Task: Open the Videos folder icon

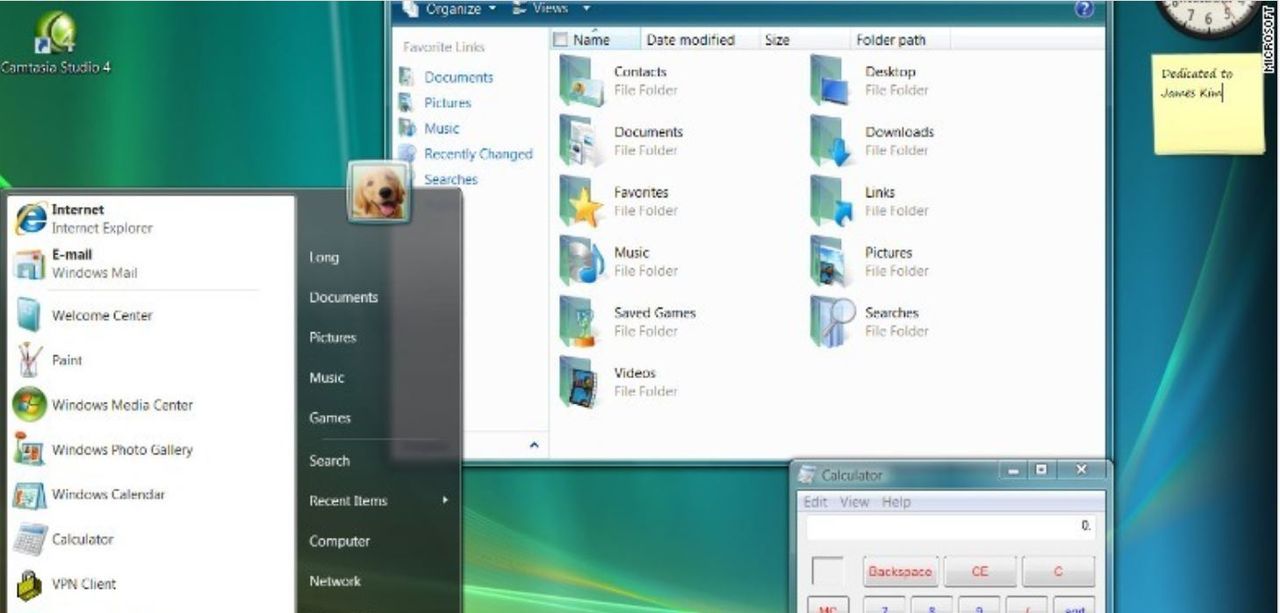Action: pos(580,382)
